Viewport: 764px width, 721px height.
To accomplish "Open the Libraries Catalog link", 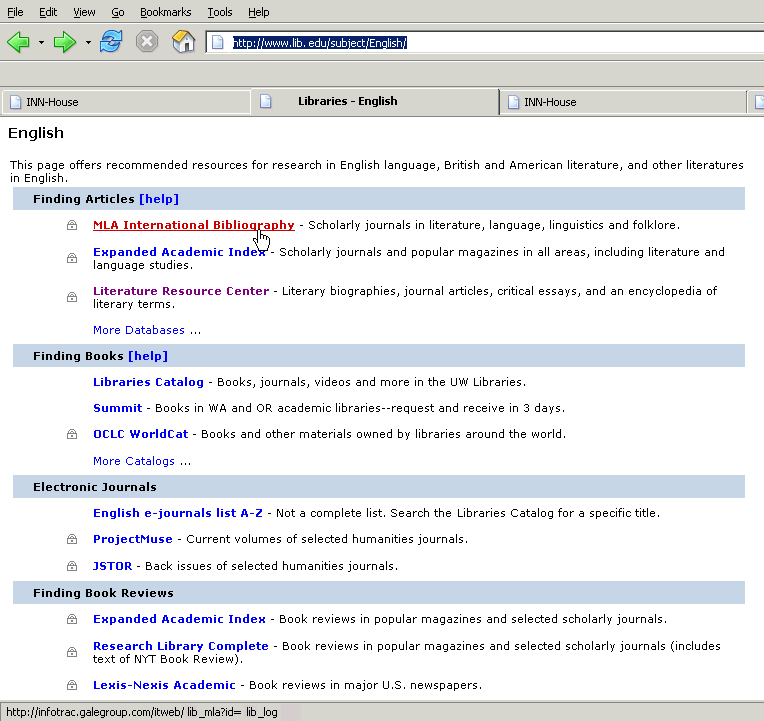I will coord(148,382).
